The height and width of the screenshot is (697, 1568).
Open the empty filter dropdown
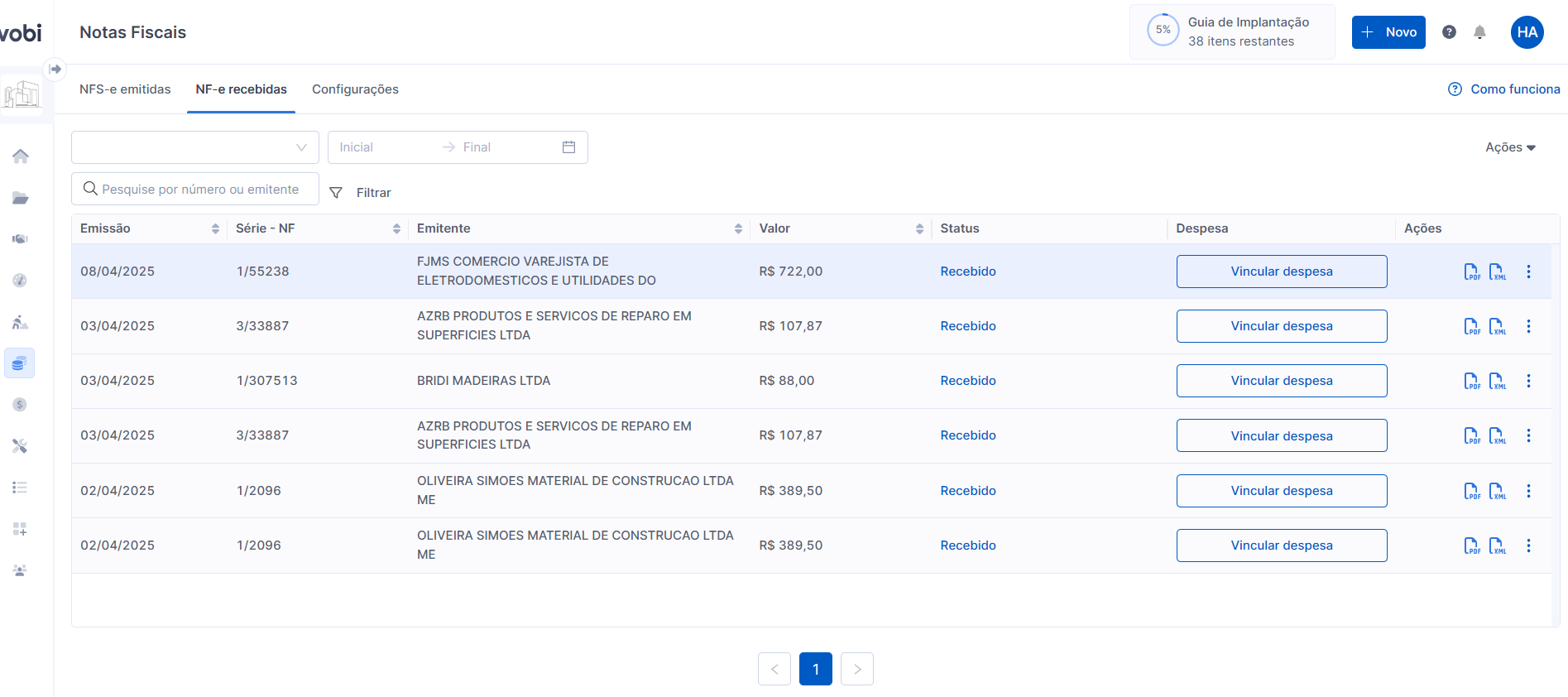coord(195,147)
